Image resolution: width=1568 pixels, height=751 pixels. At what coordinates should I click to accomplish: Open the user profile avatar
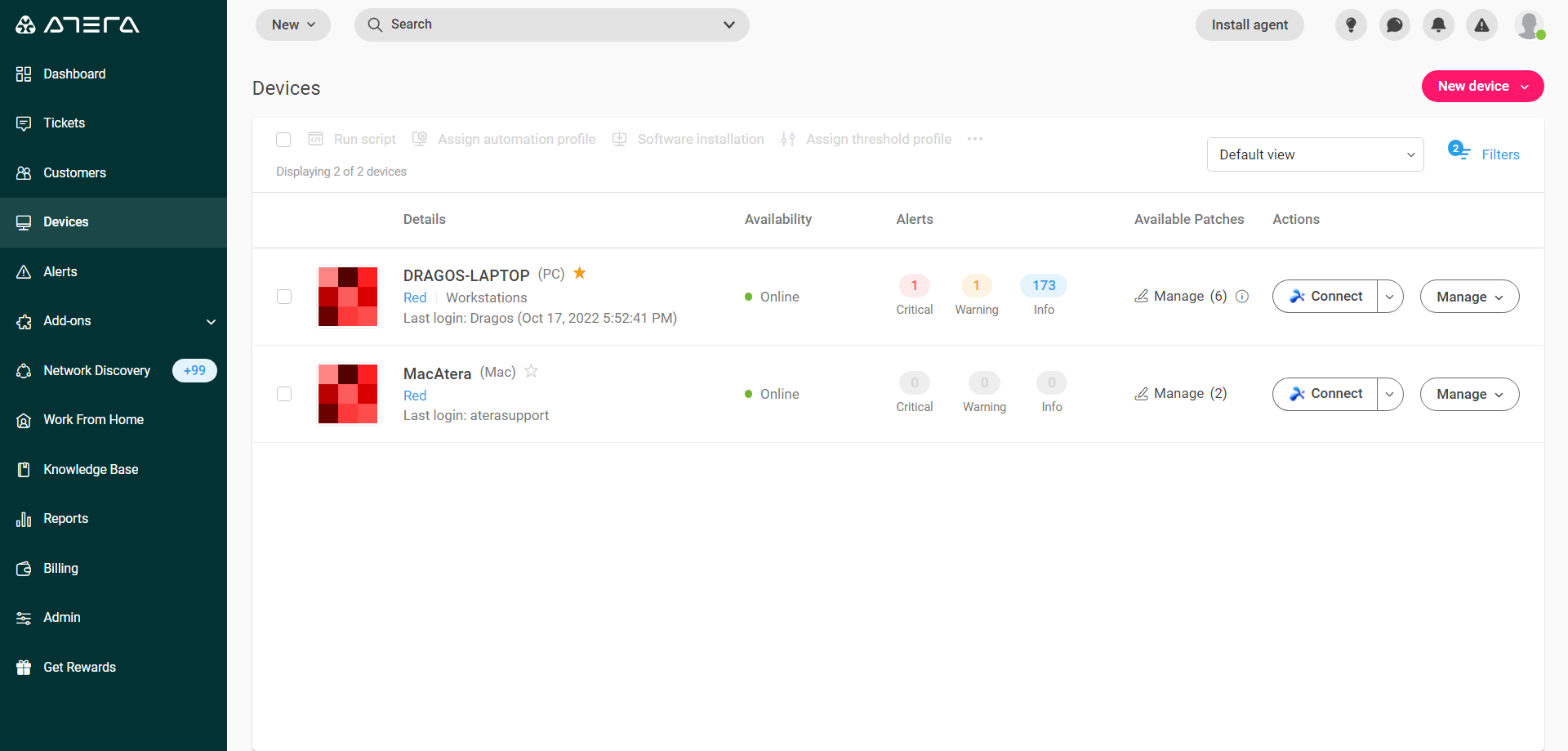pyautogui.click(x=1529, y=25)
